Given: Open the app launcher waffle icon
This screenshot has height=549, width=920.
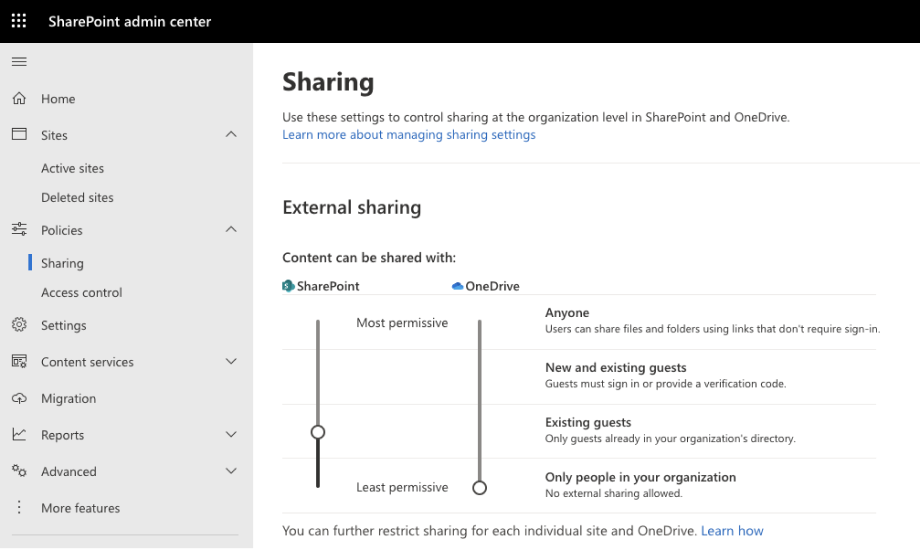Looking at the screenshot, I should point(19,21).
